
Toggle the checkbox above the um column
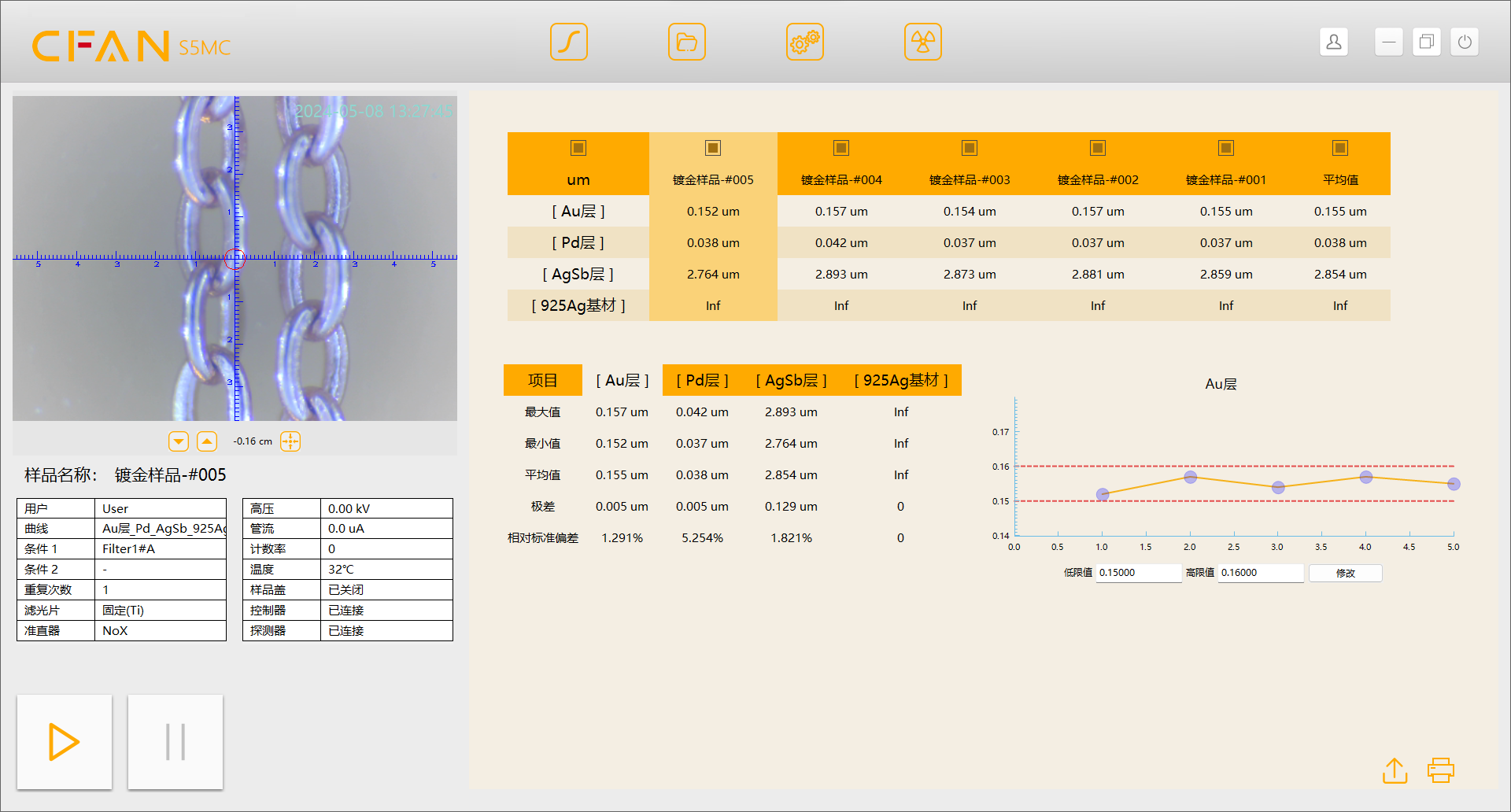[x=578, y=148]
